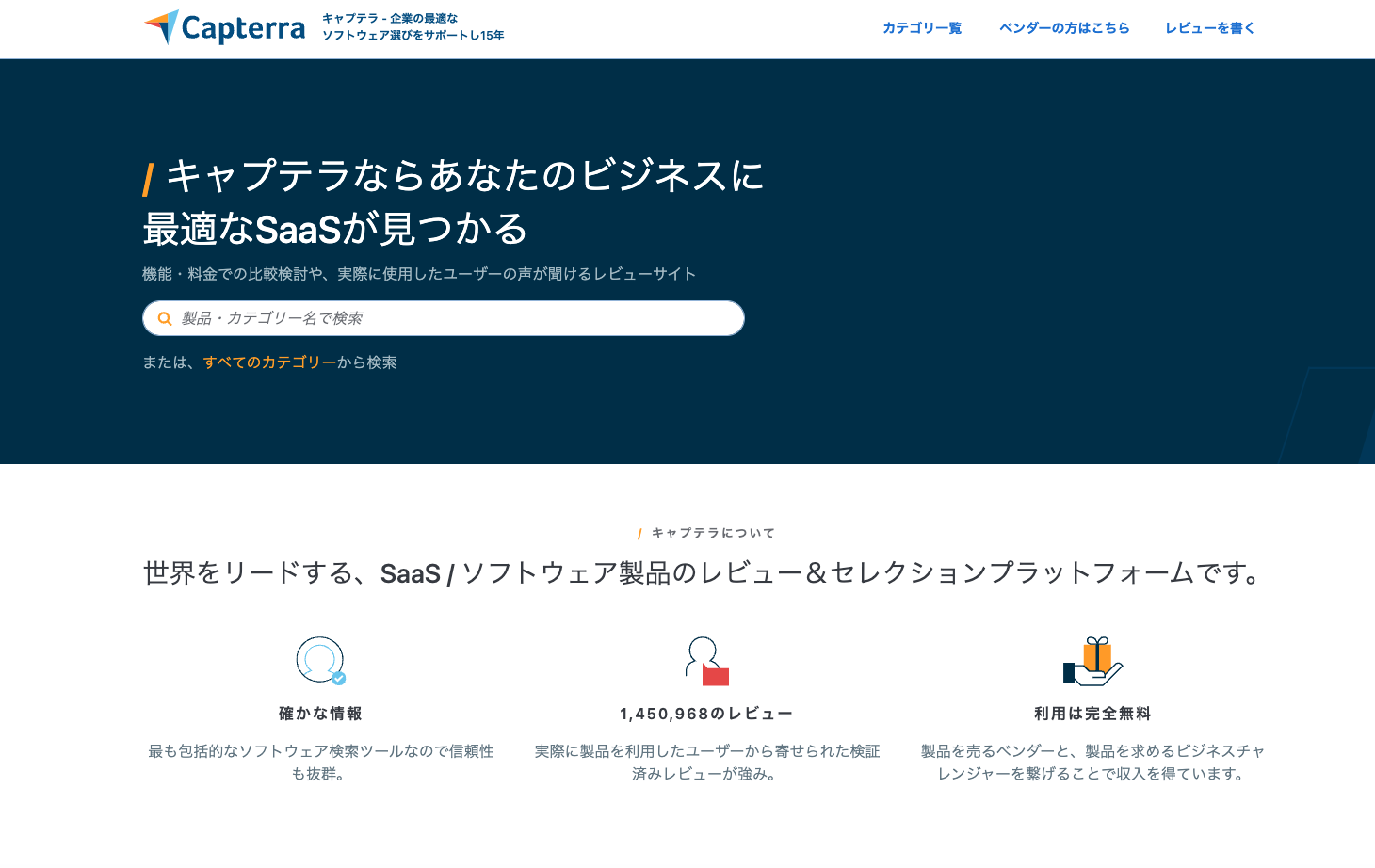Image resolution: width=1375 pixels, height=868 pixels.
Task: Click the description mentioning 検証済みレビューが強み
Action: click(706, 763)
